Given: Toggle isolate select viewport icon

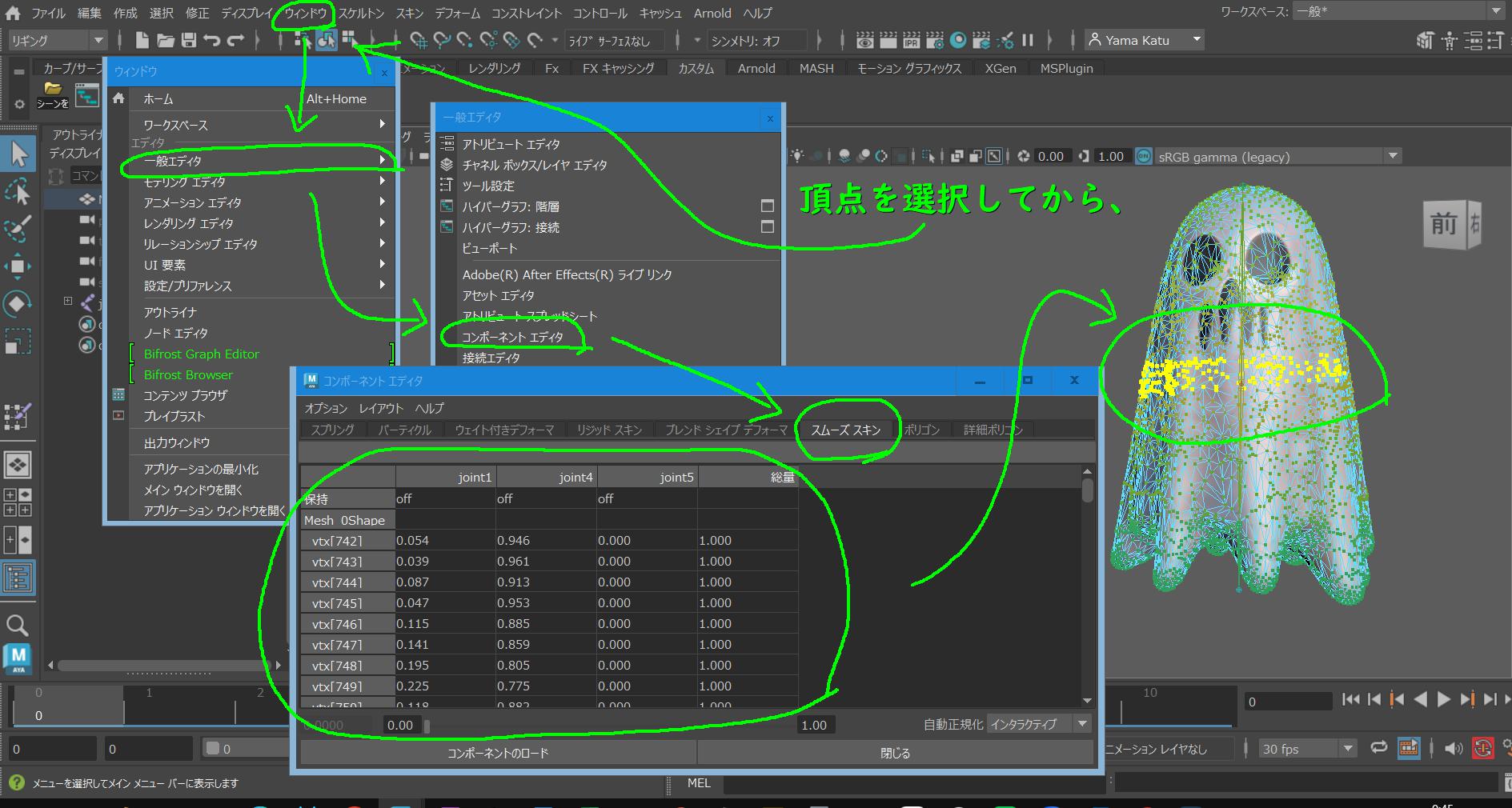Looking at the screenshot, I should 927,156.
